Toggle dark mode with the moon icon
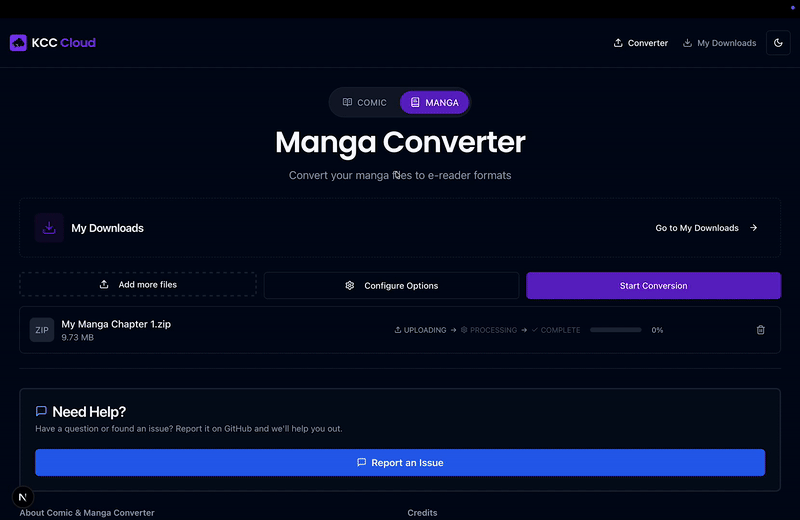The width and height of the screenshot is (800, 520). [778, 43]
